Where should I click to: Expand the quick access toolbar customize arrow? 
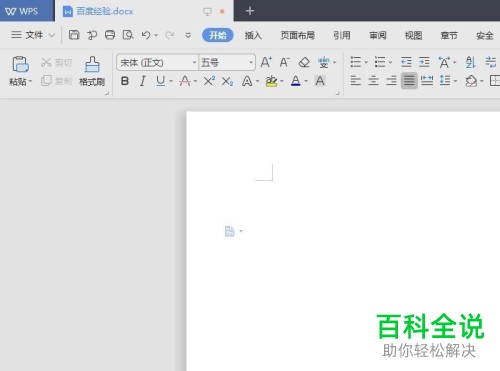(188, 35)
